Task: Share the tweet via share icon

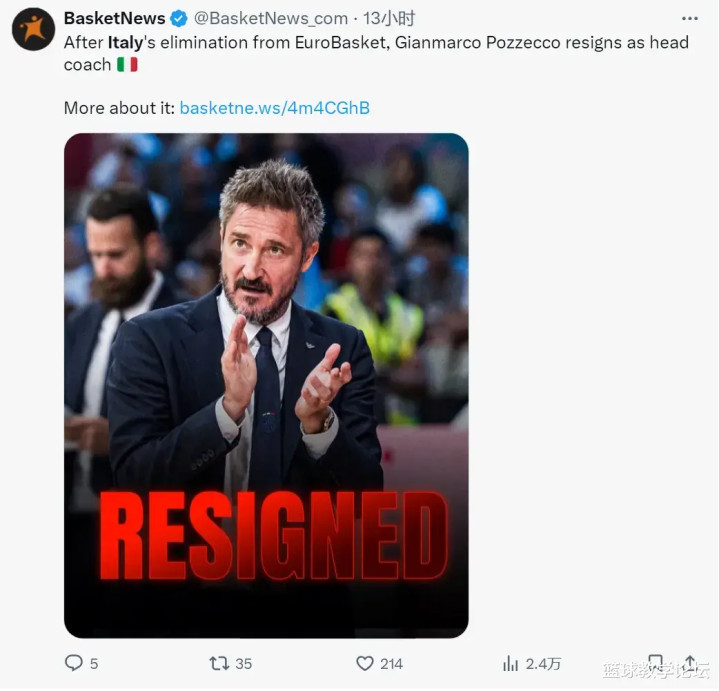Action: (690, 663)
